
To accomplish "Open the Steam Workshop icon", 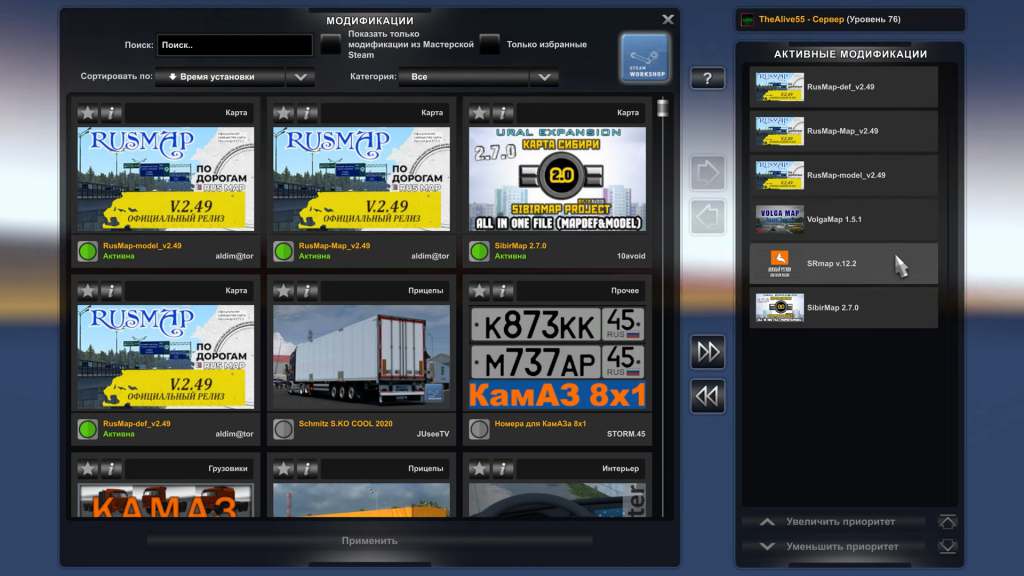I will [x=643, y=57].
